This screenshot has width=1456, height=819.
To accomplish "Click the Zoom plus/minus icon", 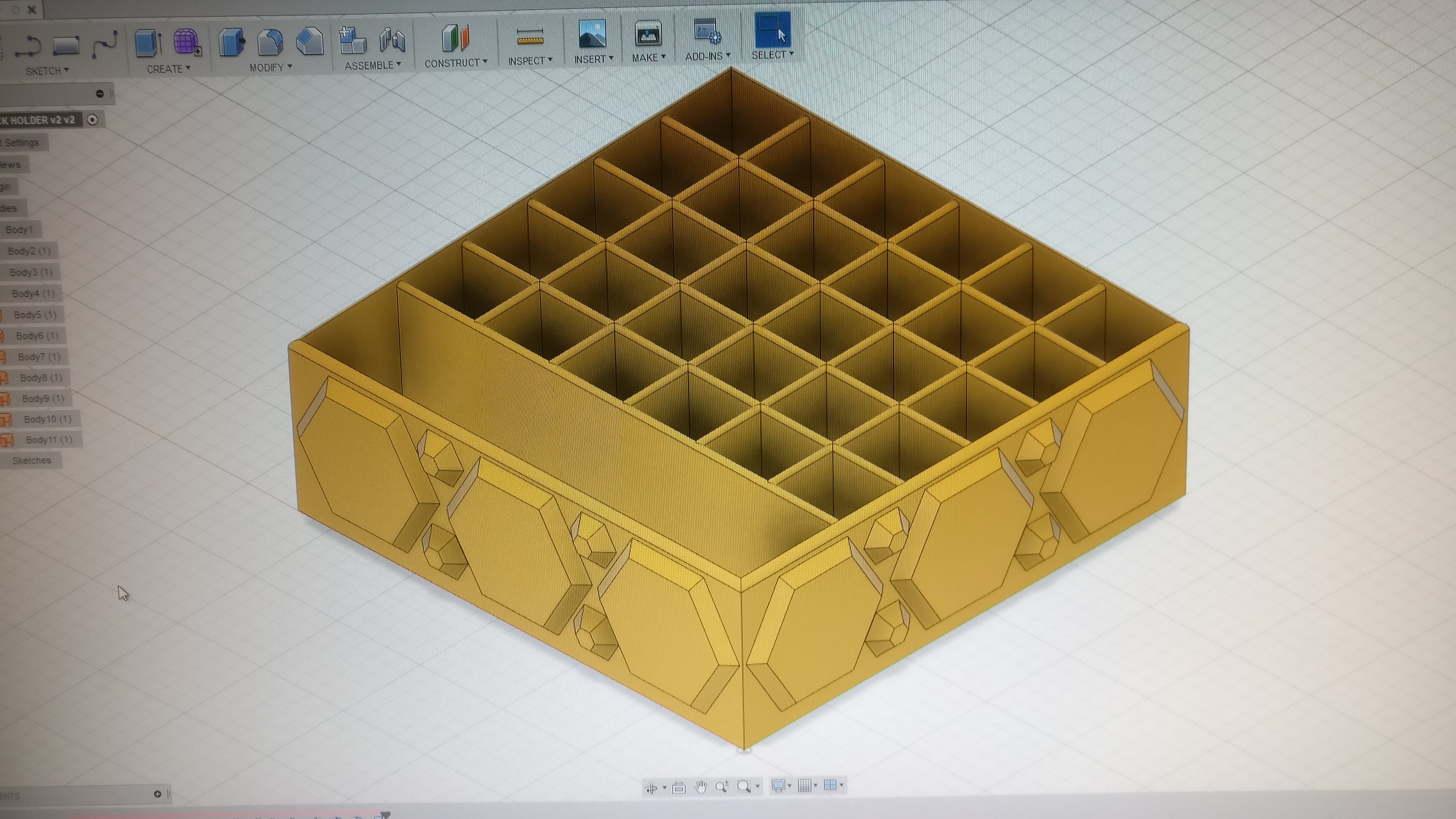I will [722, 786].
